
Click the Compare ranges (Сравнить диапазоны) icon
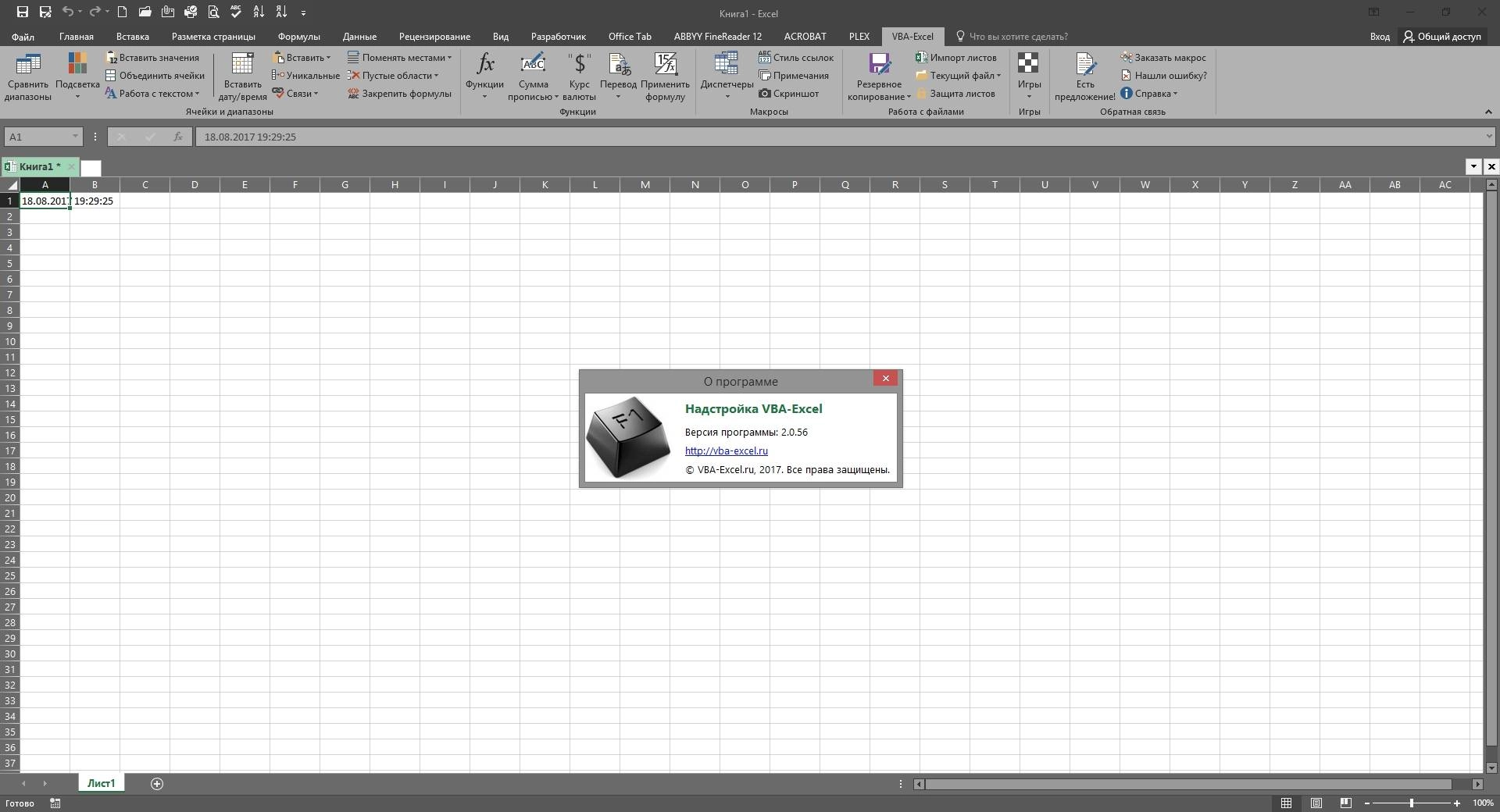coord(28,77)
